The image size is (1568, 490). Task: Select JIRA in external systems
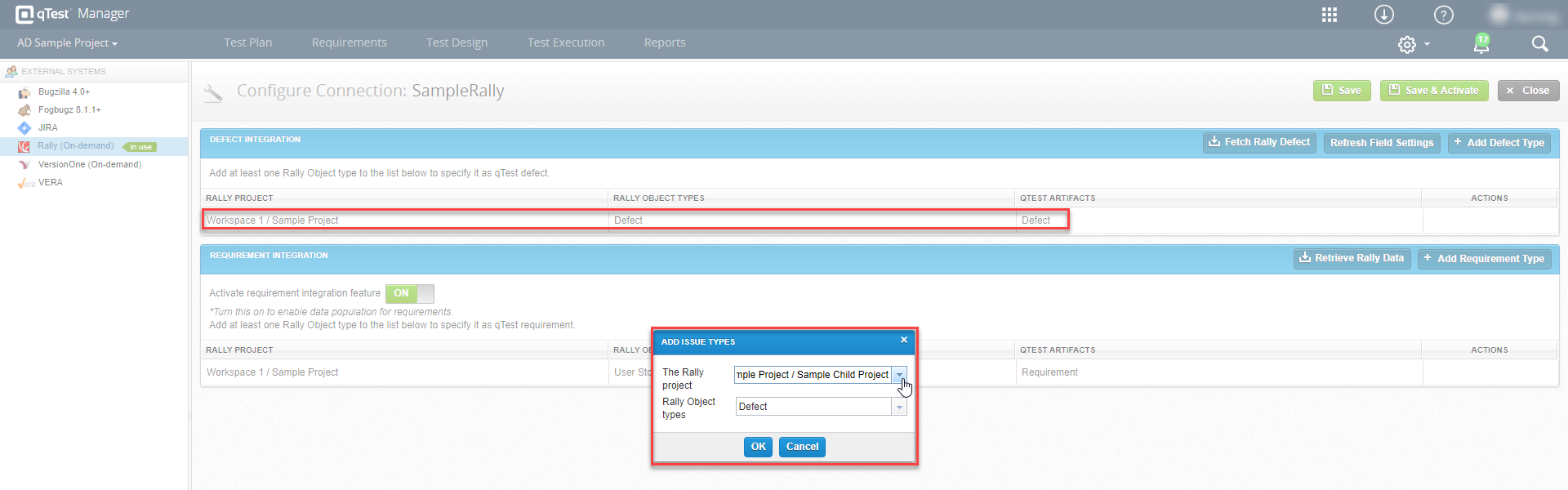tap(47, 128)
